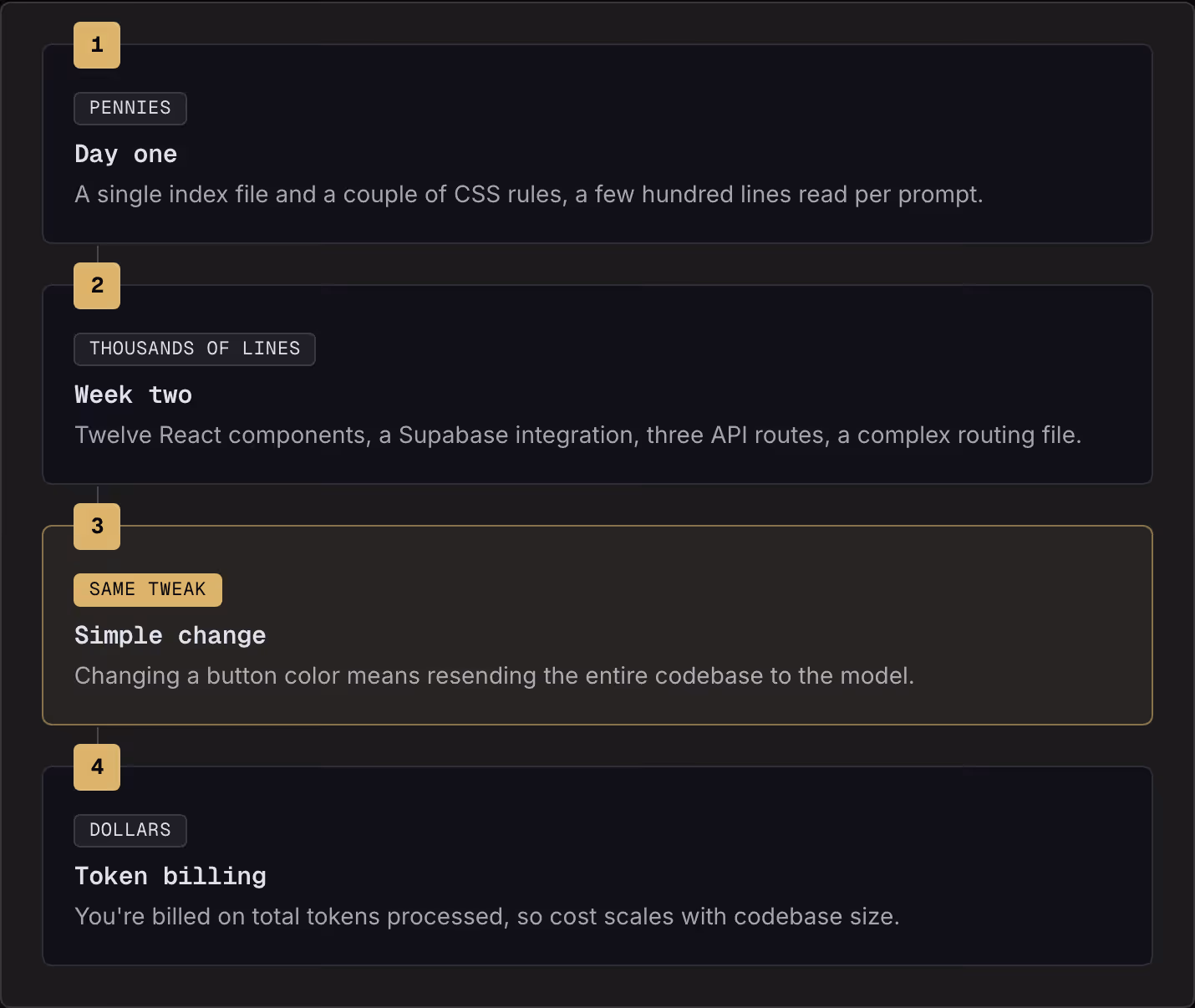
Task: Select the DOLLARS tag
Action: [x=130, y=831]
